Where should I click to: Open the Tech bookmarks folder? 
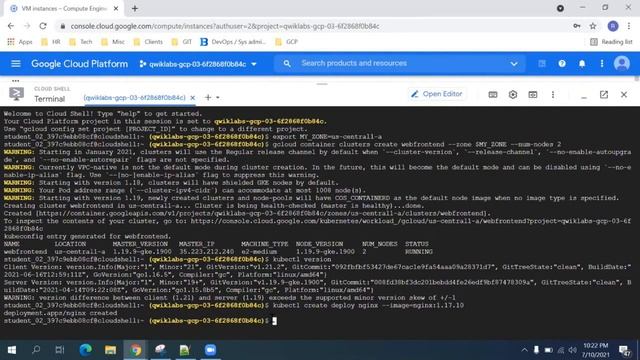(x=81, y=42)
